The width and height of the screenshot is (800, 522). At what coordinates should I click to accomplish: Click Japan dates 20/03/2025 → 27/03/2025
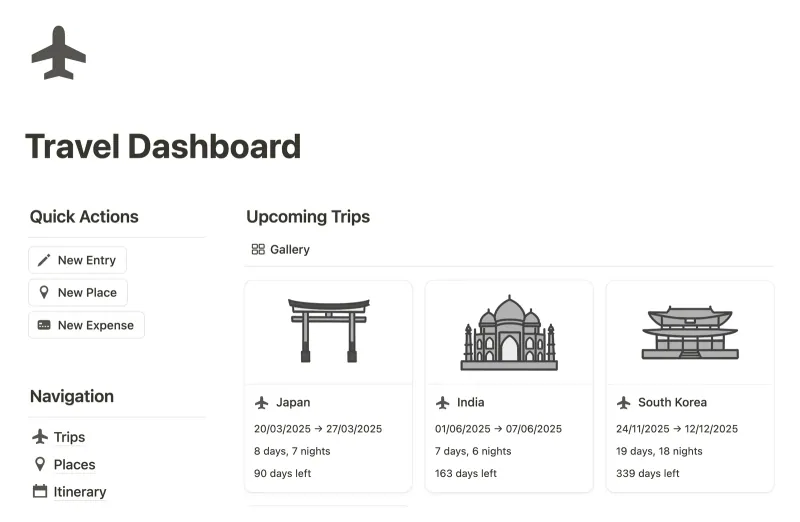point(318,429)
